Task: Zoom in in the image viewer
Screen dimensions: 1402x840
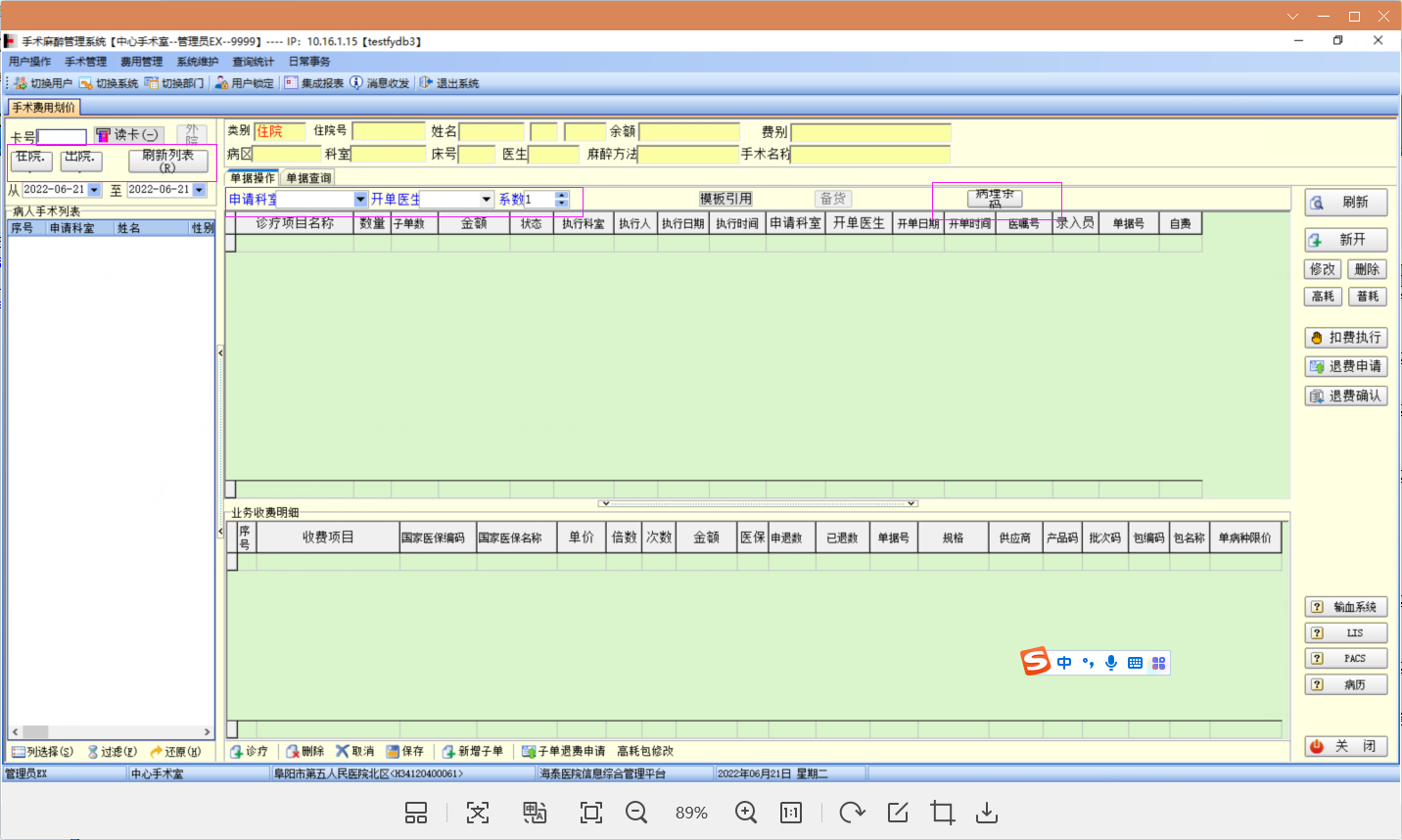Action: click(x=746, y=813)
